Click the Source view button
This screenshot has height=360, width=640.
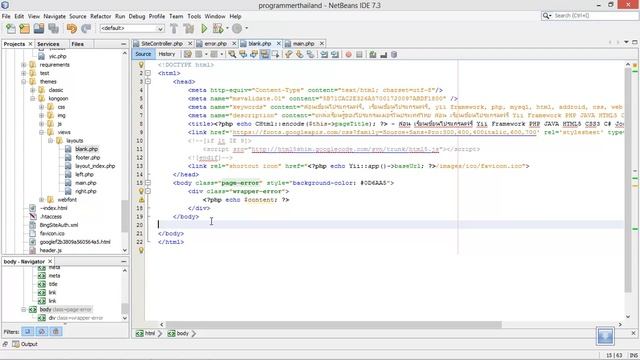143,54
